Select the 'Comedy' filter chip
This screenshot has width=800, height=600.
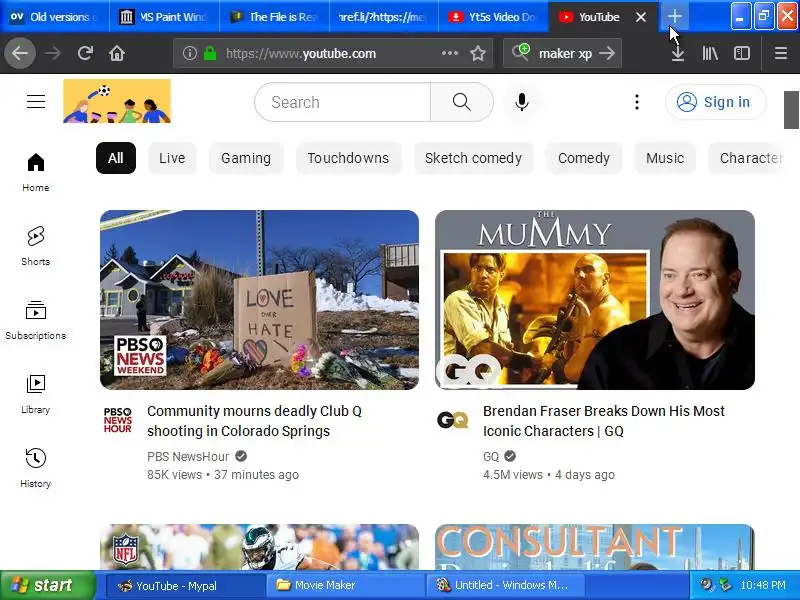pyautogui.click(x=584, y=158)
